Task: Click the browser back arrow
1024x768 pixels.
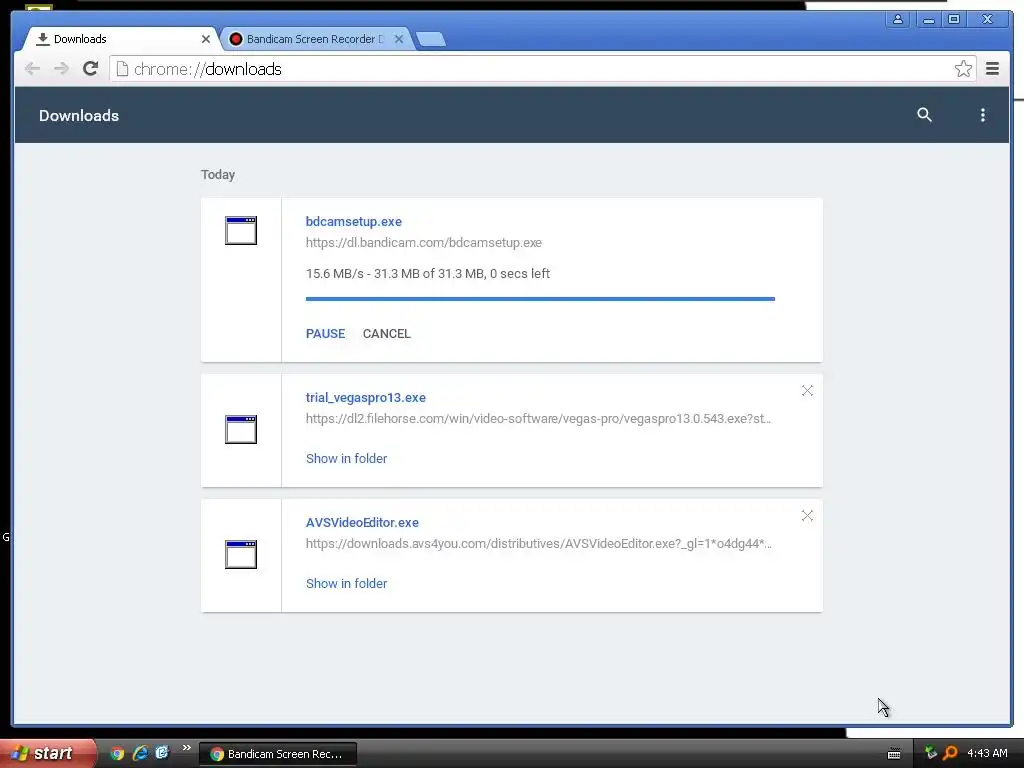Action: 32,69
